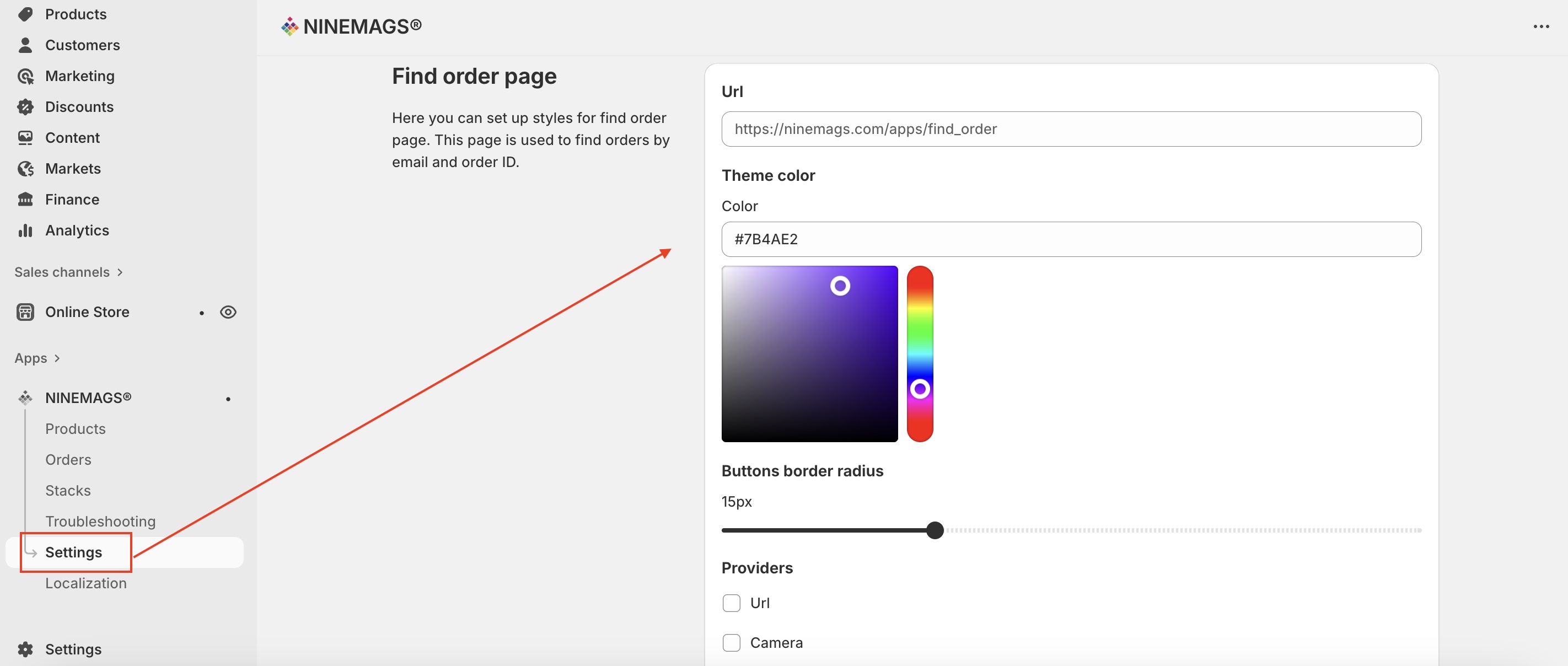
Task: Click the Customers person icon
Action: (x=25, y=45)
